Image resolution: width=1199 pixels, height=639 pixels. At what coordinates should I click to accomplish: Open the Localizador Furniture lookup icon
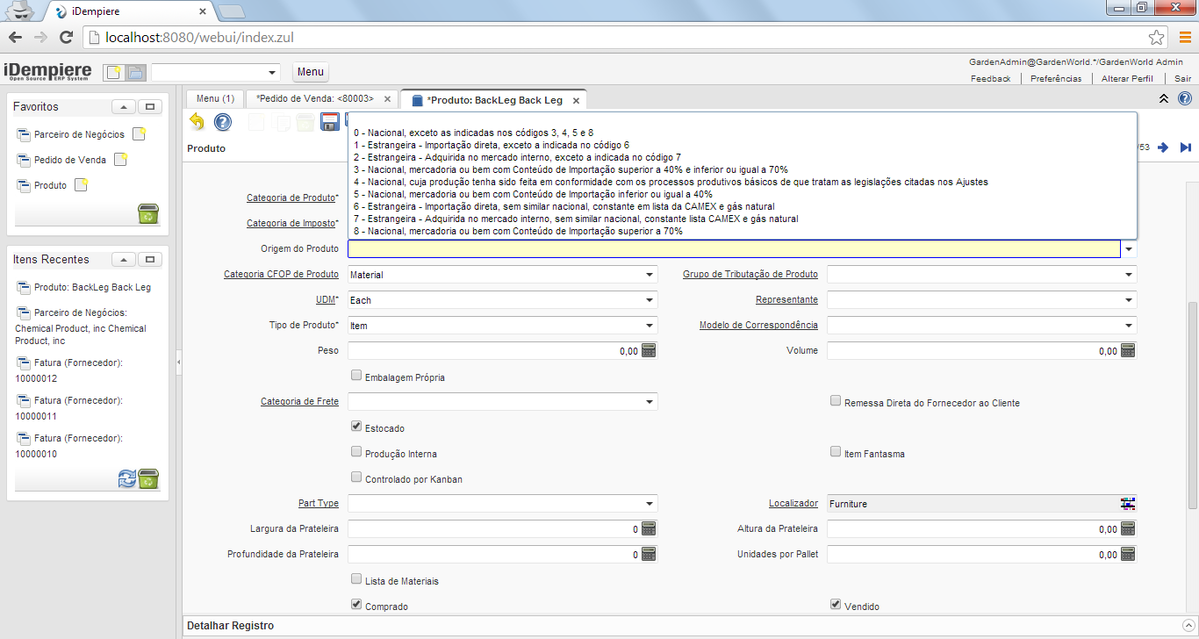[1128, 504]
